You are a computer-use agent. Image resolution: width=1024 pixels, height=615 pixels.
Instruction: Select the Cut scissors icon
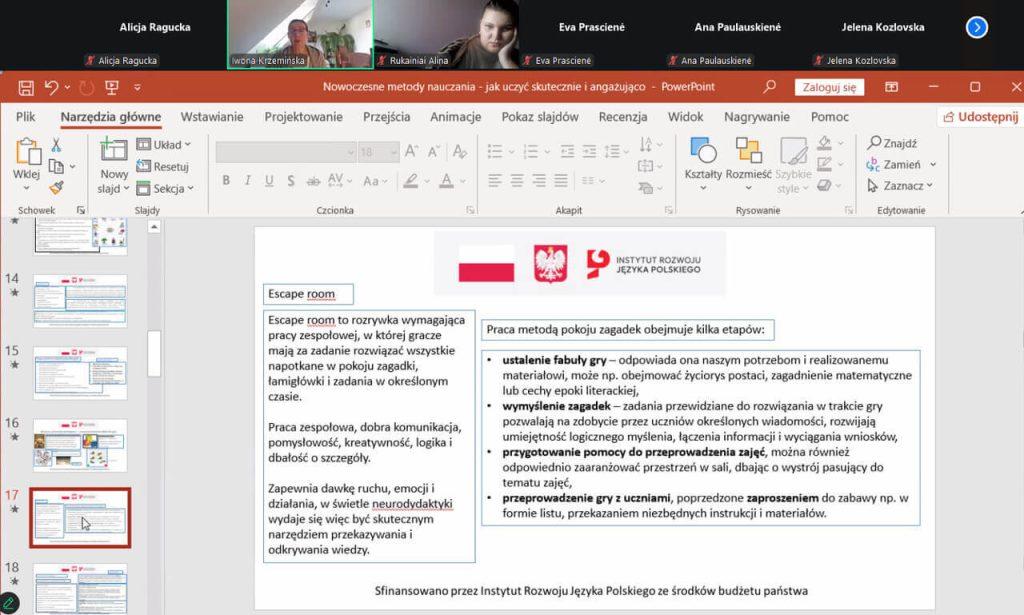tap(57, 146)
